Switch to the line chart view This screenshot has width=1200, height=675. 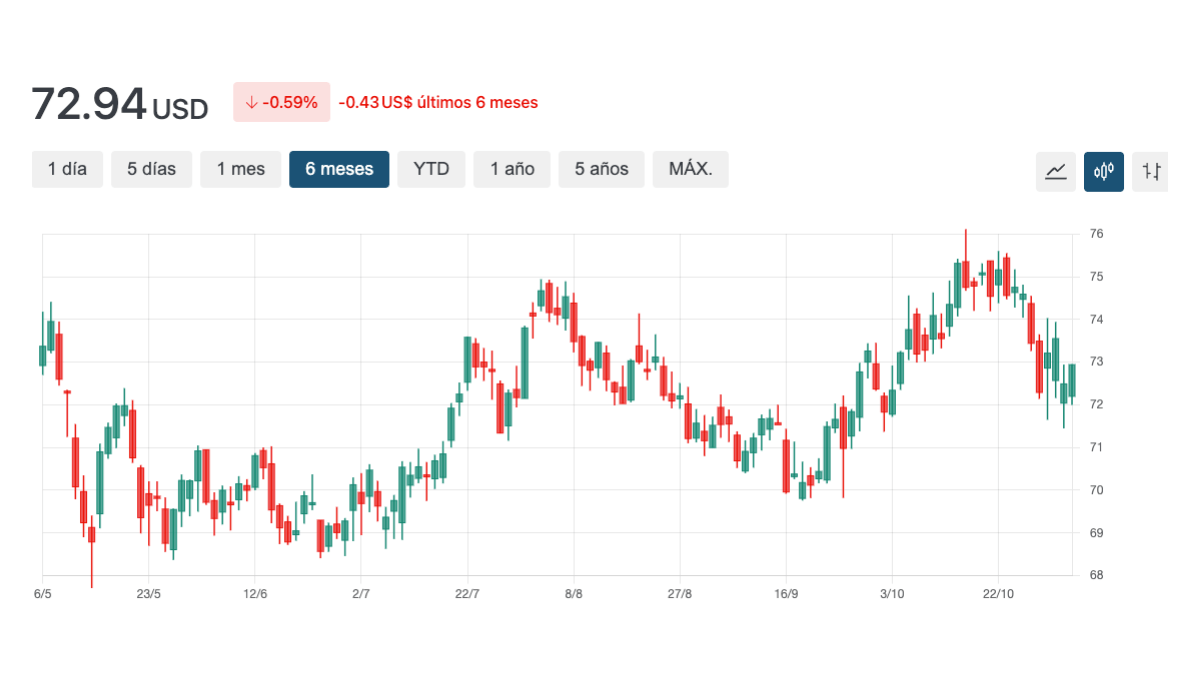[1055, 171]
